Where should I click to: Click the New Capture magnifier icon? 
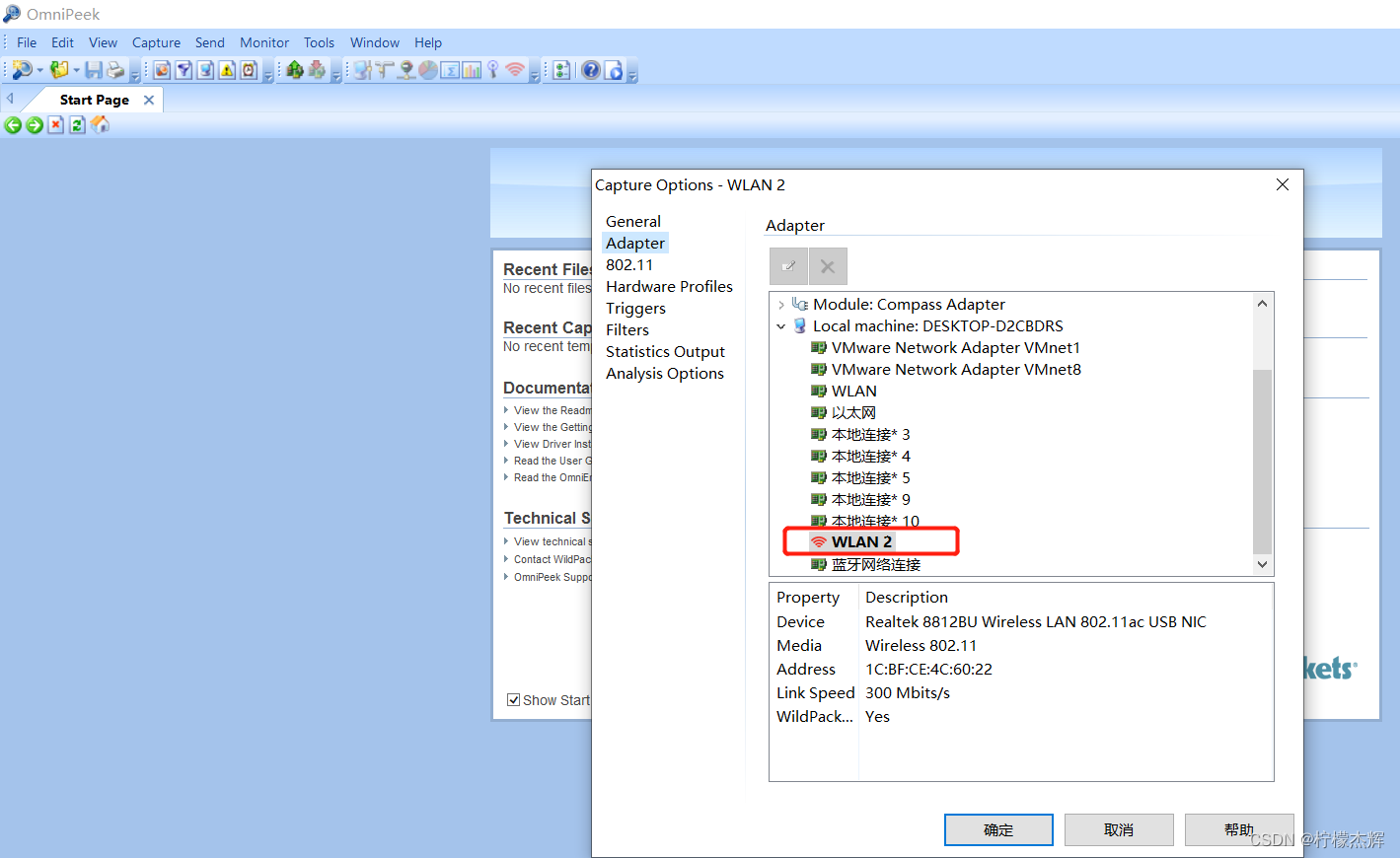[22, 70]
